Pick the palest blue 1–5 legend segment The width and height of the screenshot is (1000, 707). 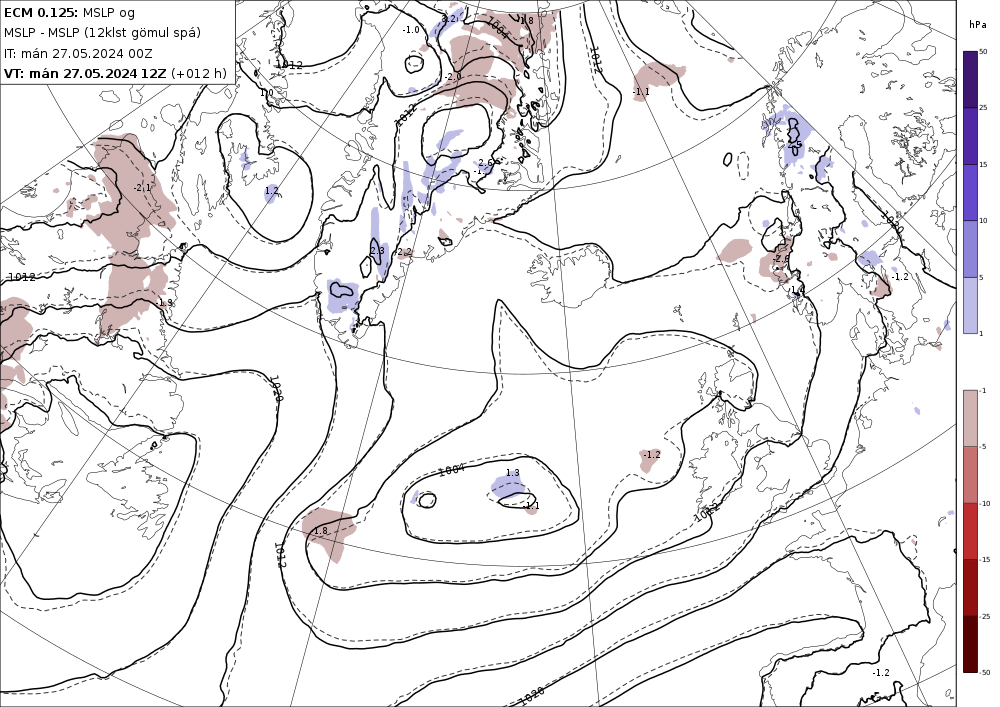[x=970, y=305]
